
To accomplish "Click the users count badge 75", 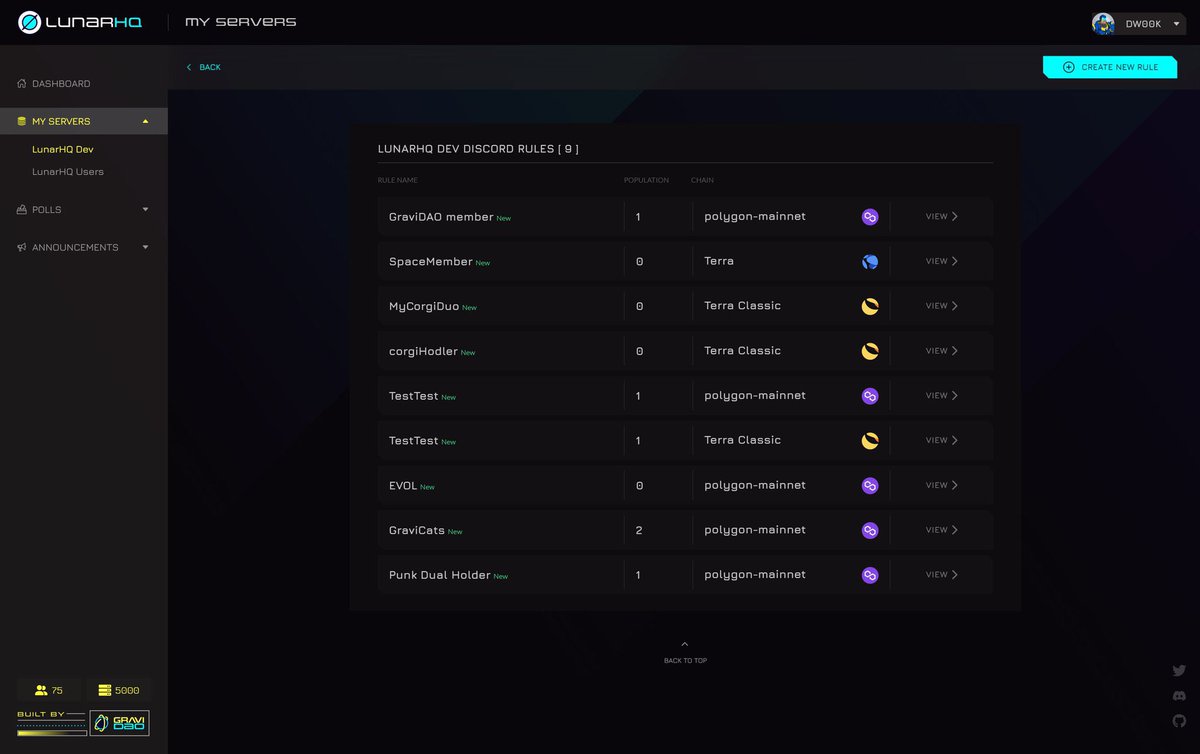I will click(49, 690).
